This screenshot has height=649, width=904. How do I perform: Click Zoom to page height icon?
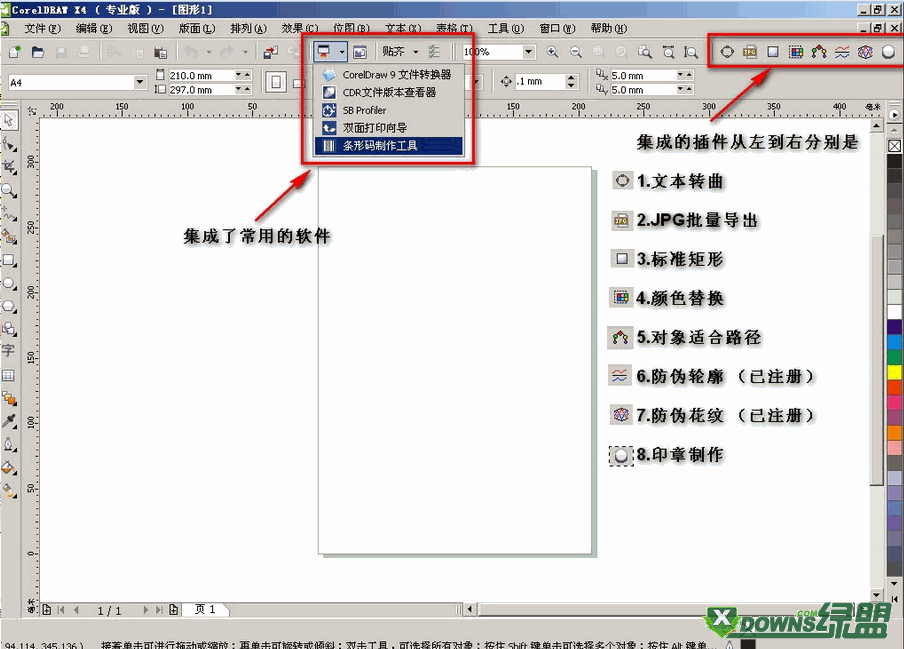click(691, 52)
